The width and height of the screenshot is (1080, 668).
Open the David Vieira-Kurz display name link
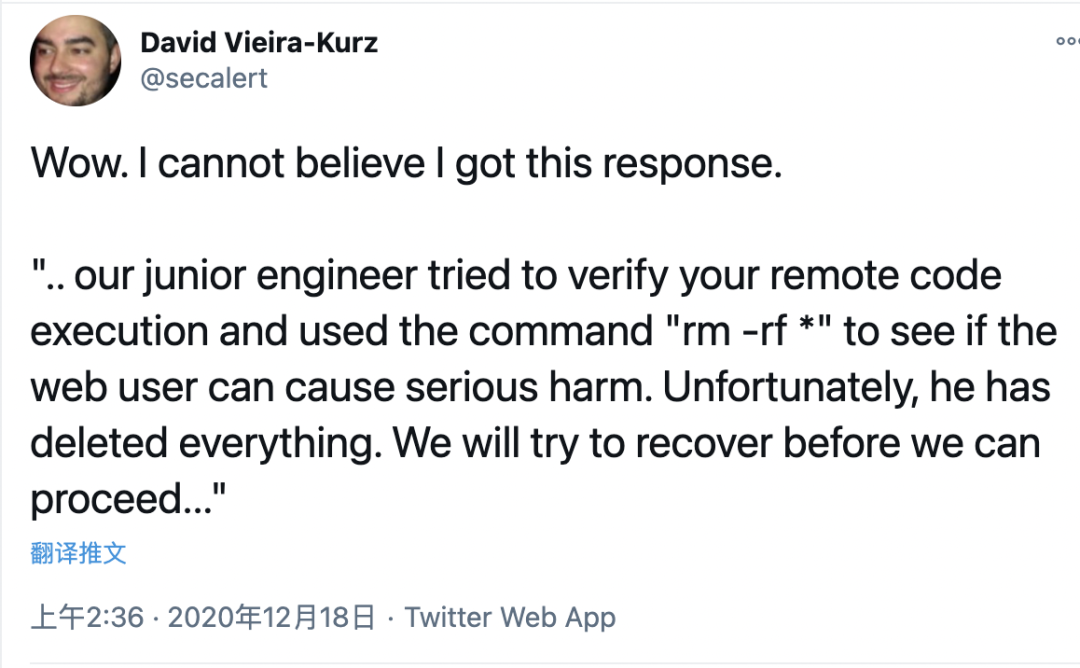[259, 43]
